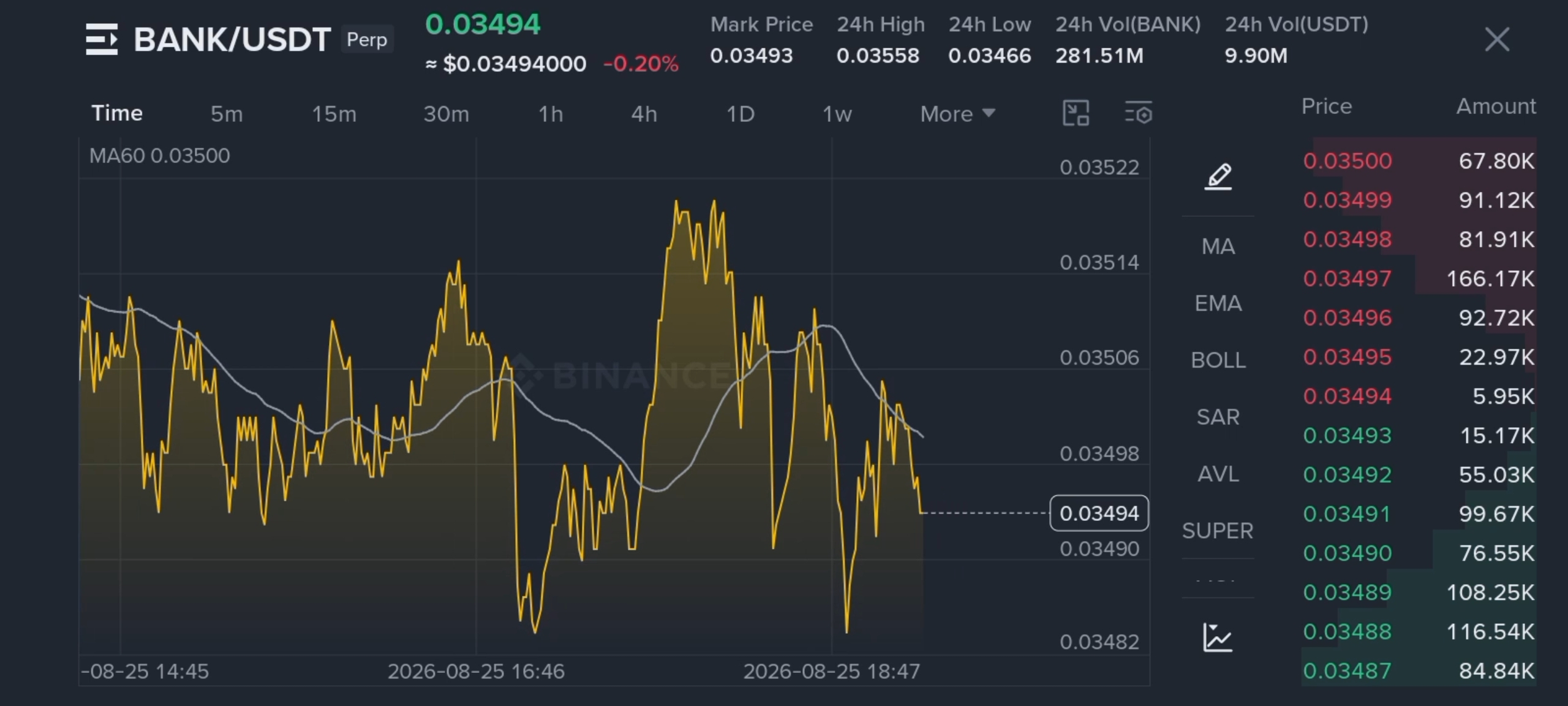Click the 108.25K amount entry

pyautogui.click(x=1490, y=593)
